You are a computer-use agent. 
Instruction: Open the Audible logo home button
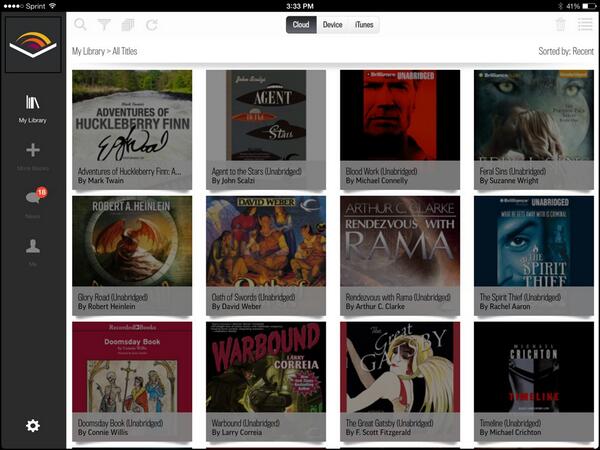tap(33, 45)
